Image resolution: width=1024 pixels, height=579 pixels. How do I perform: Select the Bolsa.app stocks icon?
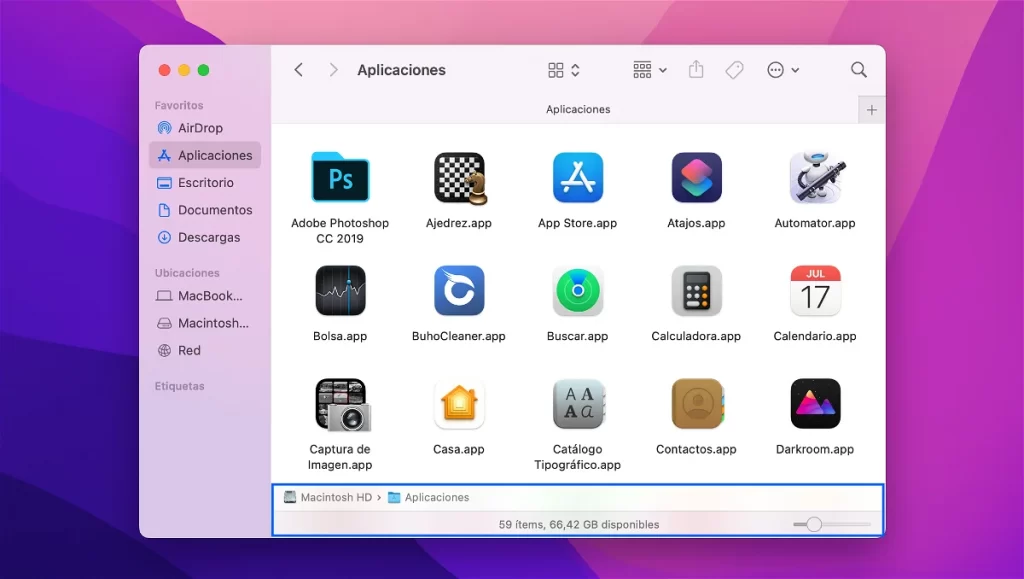click(x=340, y=290)
